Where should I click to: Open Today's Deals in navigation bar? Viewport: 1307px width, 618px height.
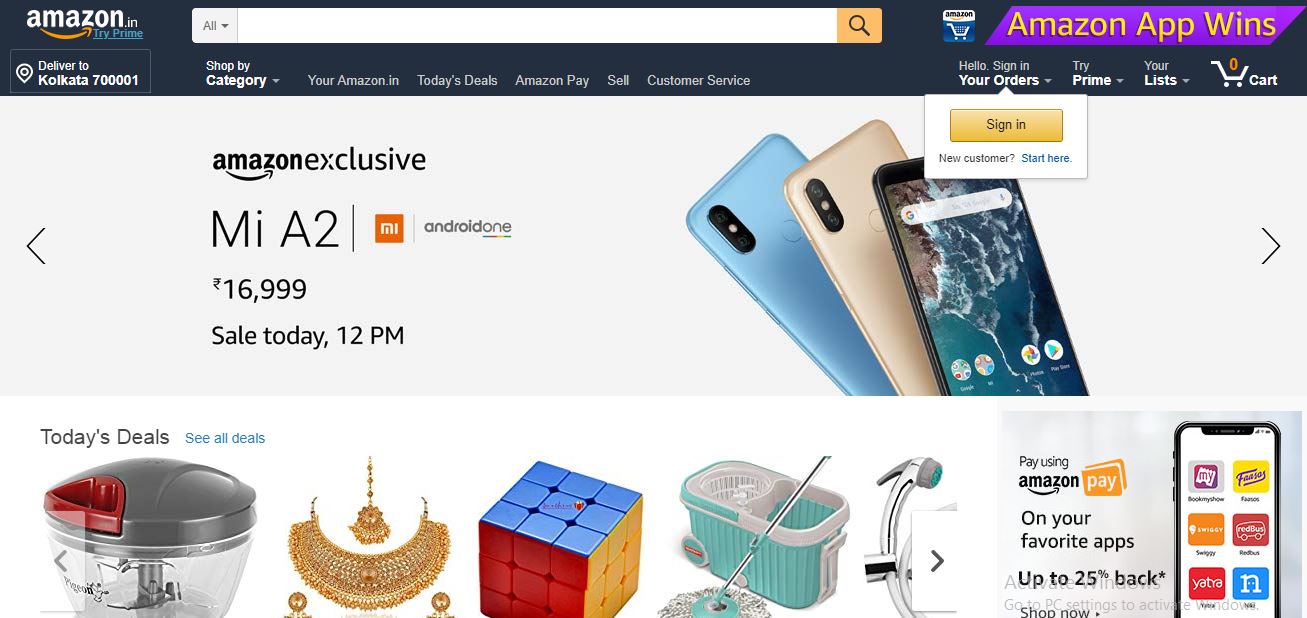click(x=457, y=80)
